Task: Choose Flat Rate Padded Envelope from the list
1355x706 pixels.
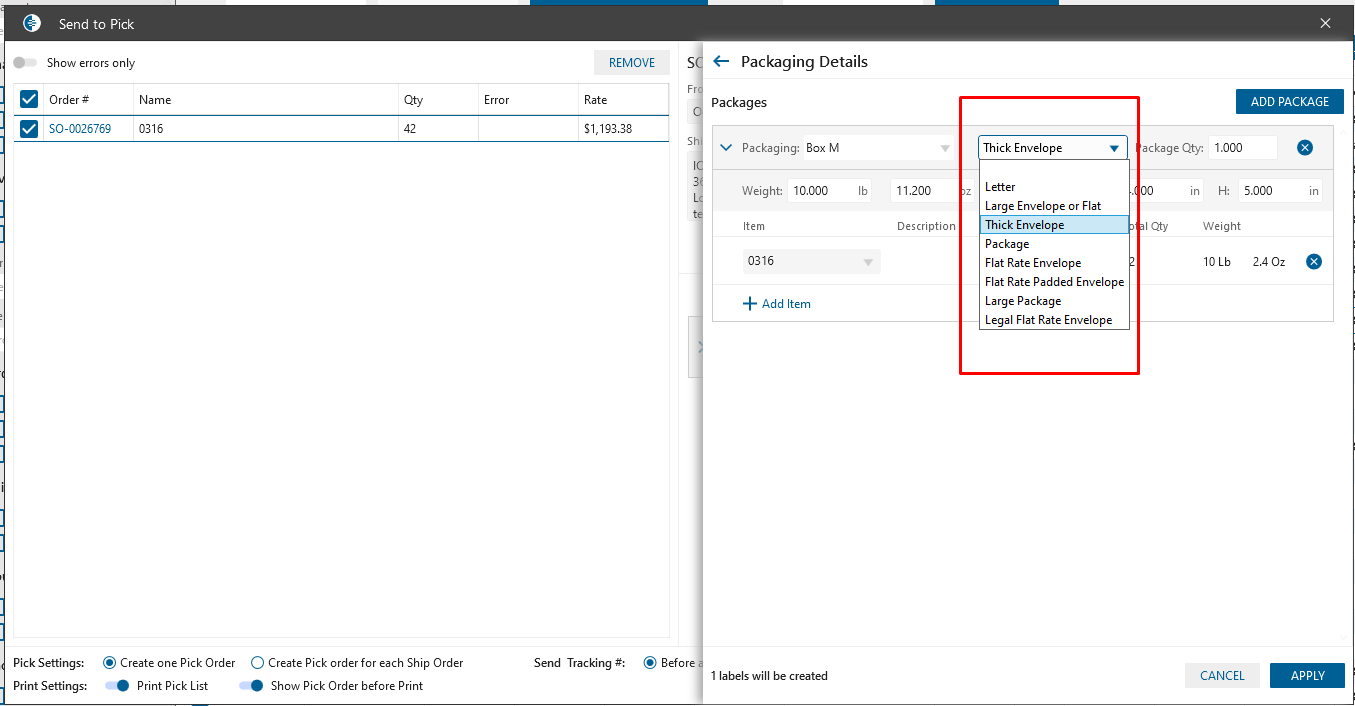Action: [1054, 282]
